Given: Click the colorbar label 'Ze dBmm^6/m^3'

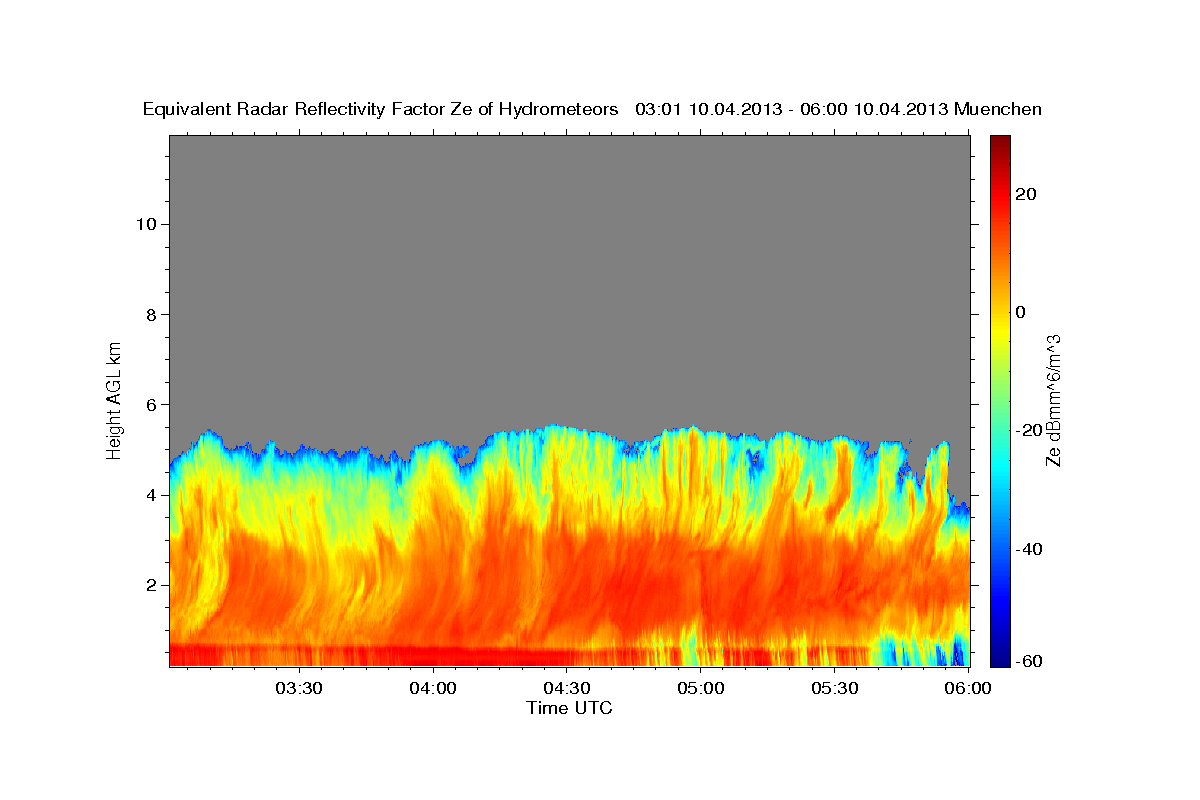Looking at the screenshot, I should click(x=1053, y=400).
